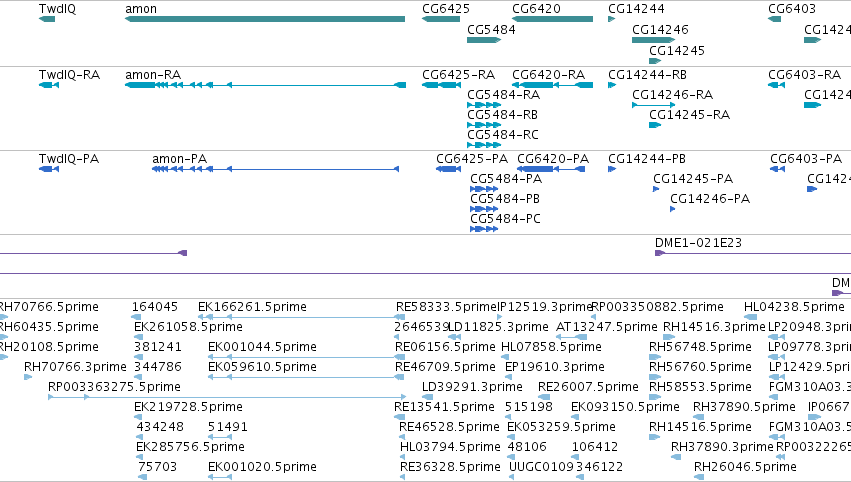Select the EK261058.5prime EST label
851x482 pixels.
pyautogui.click(x=188, y=327)
